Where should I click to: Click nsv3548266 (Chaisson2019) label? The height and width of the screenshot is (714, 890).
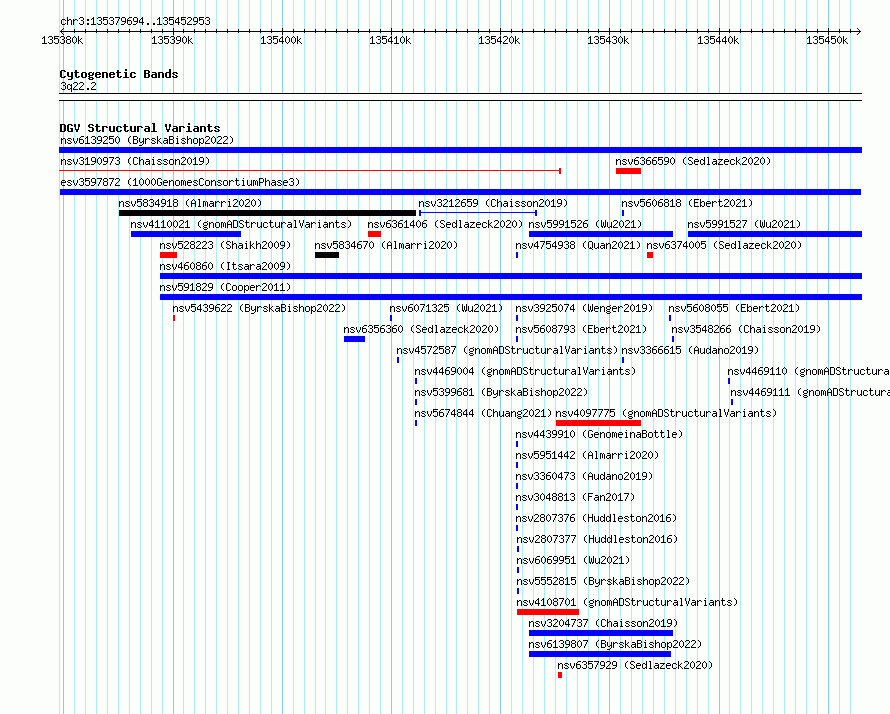[x=746, y=329]
